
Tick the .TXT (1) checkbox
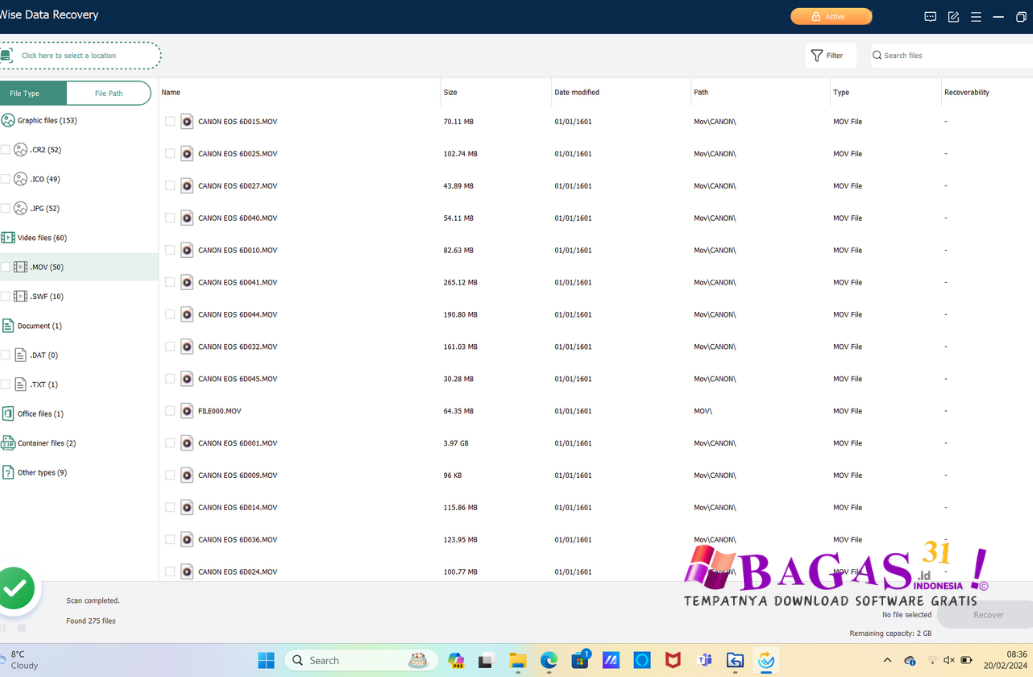5,384
